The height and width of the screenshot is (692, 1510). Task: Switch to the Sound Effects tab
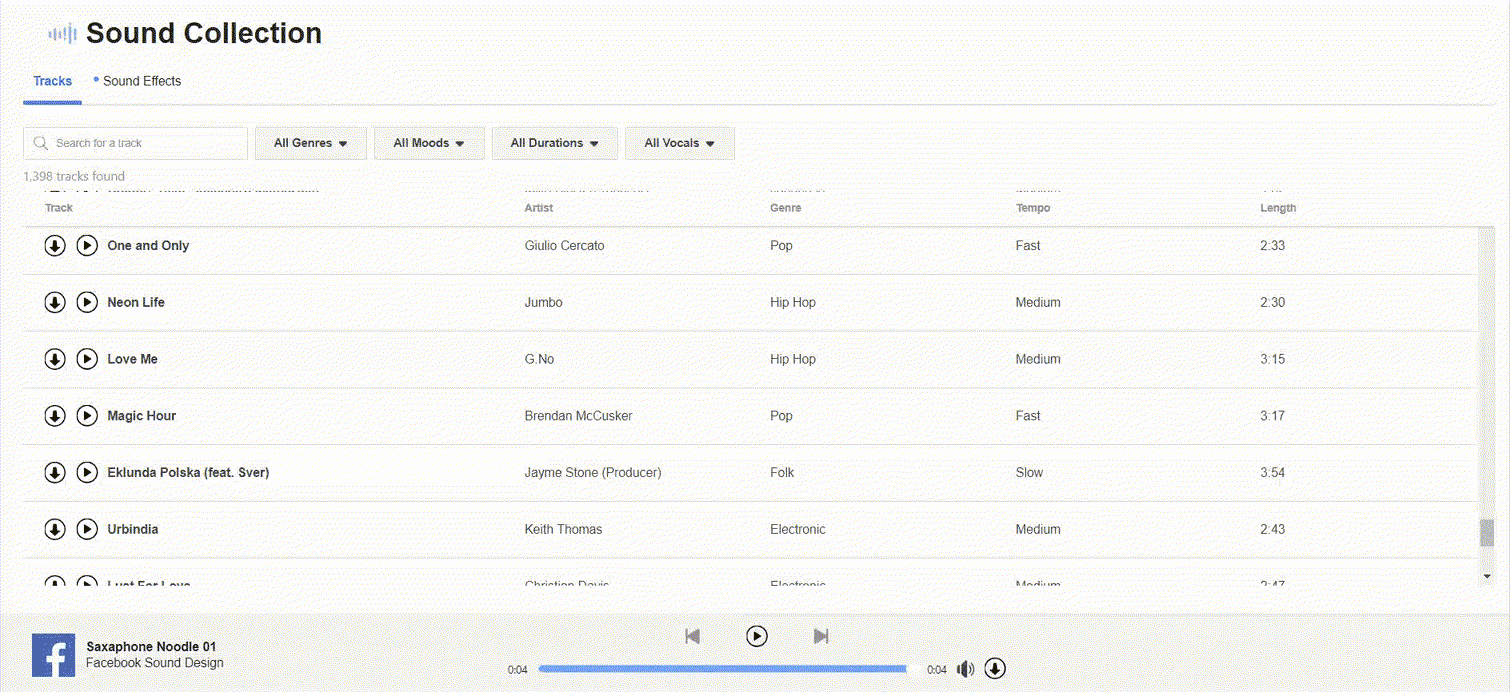click(x=141, y=81)
